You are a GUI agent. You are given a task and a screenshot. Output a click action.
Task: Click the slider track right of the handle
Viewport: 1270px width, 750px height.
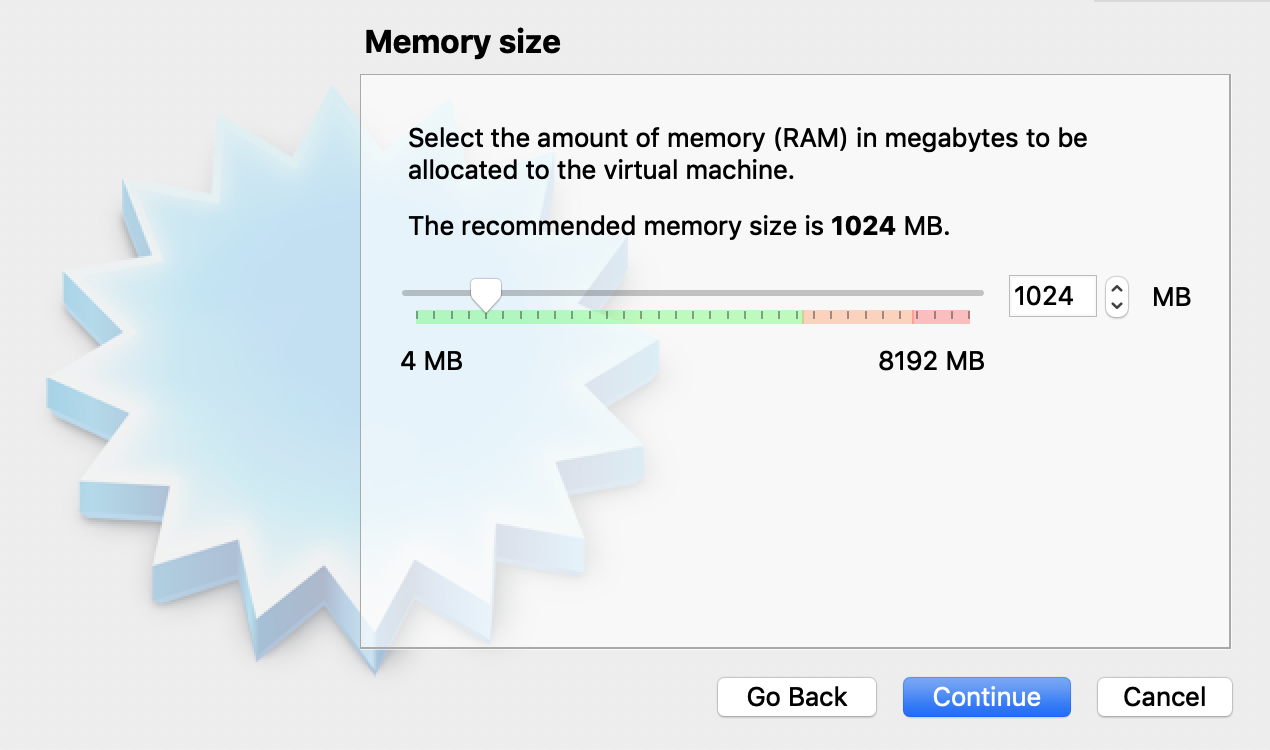point(730,293)
